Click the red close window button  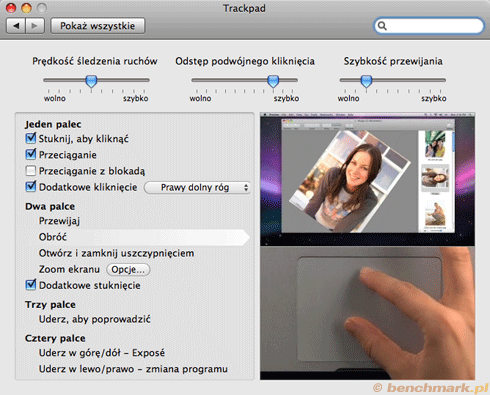11,8
